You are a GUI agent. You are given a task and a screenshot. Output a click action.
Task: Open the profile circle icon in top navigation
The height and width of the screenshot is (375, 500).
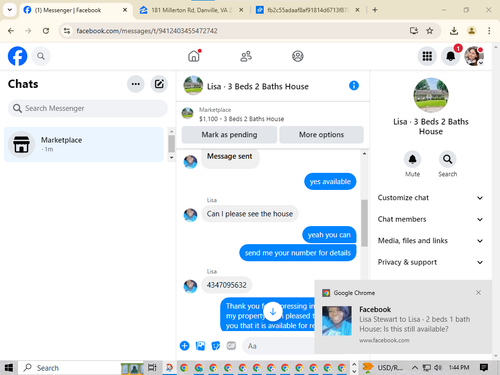pyautogui.click(x=298, y=56)
